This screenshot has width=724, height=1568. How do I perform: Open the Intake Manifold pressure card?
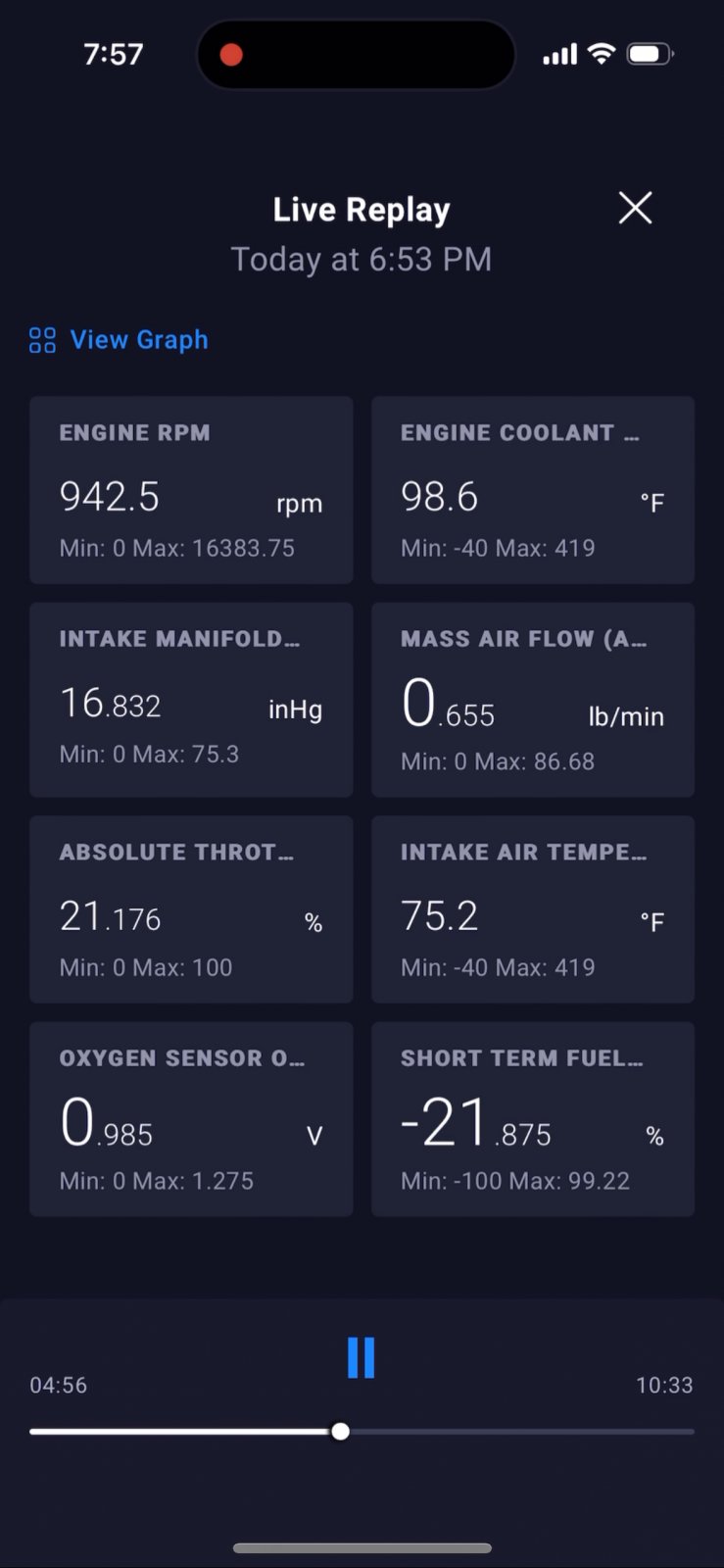191,700
